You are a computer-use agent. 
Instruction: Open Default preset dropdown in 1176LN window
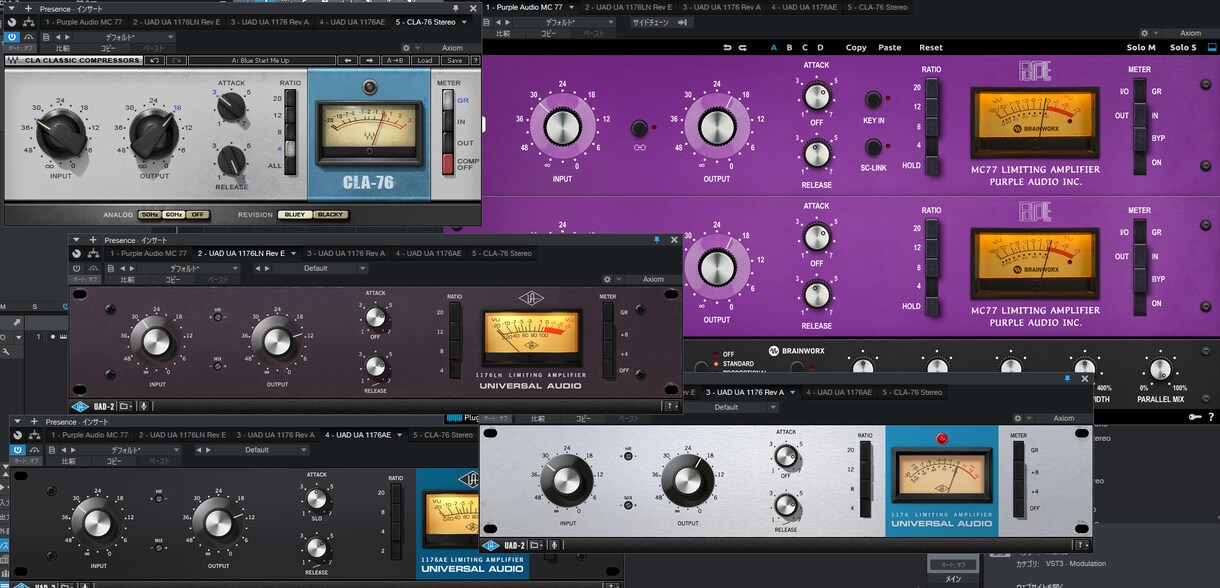coord(320,268)
